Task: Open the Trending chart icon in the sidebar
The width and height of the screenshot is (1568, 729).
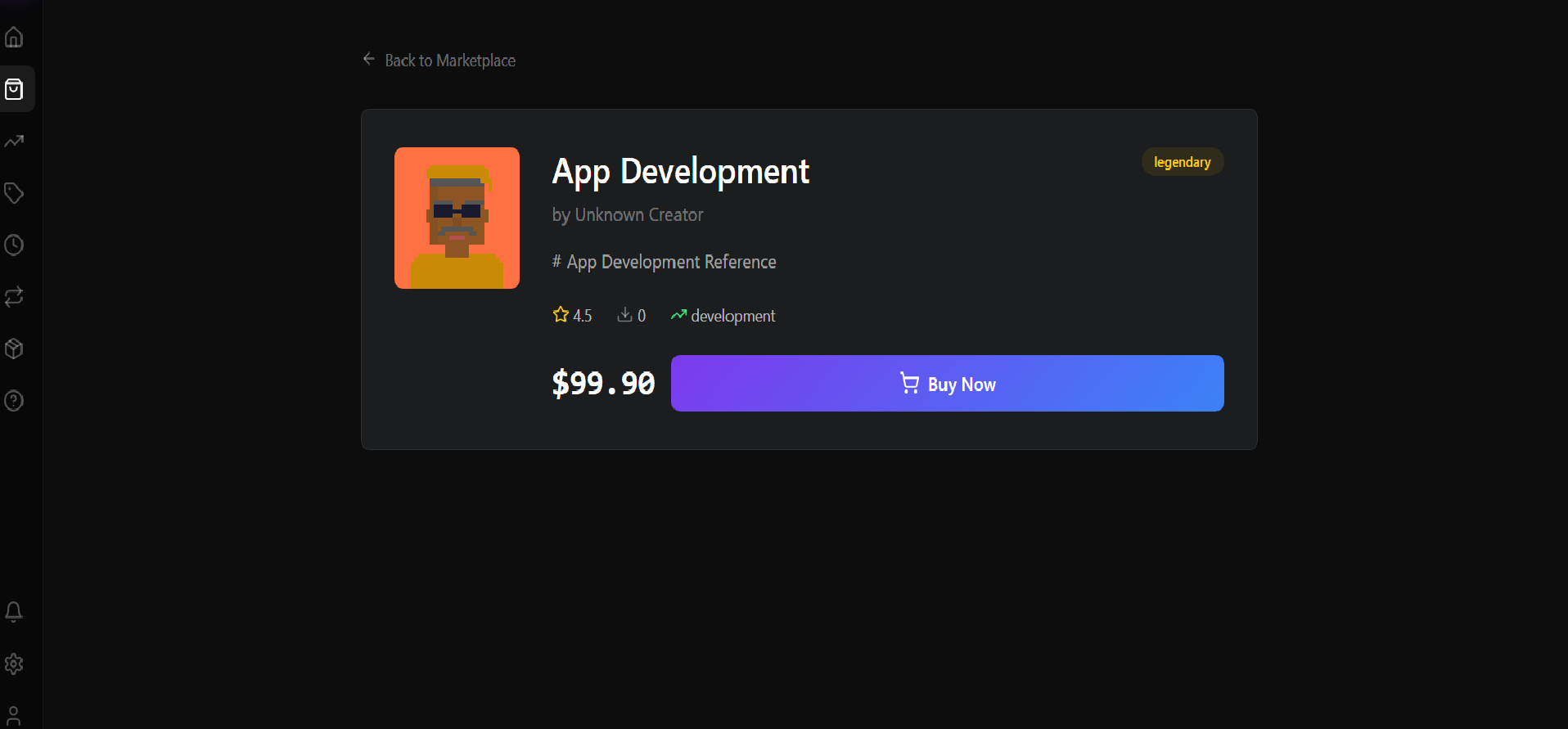Action: click(x=14, y=142)
